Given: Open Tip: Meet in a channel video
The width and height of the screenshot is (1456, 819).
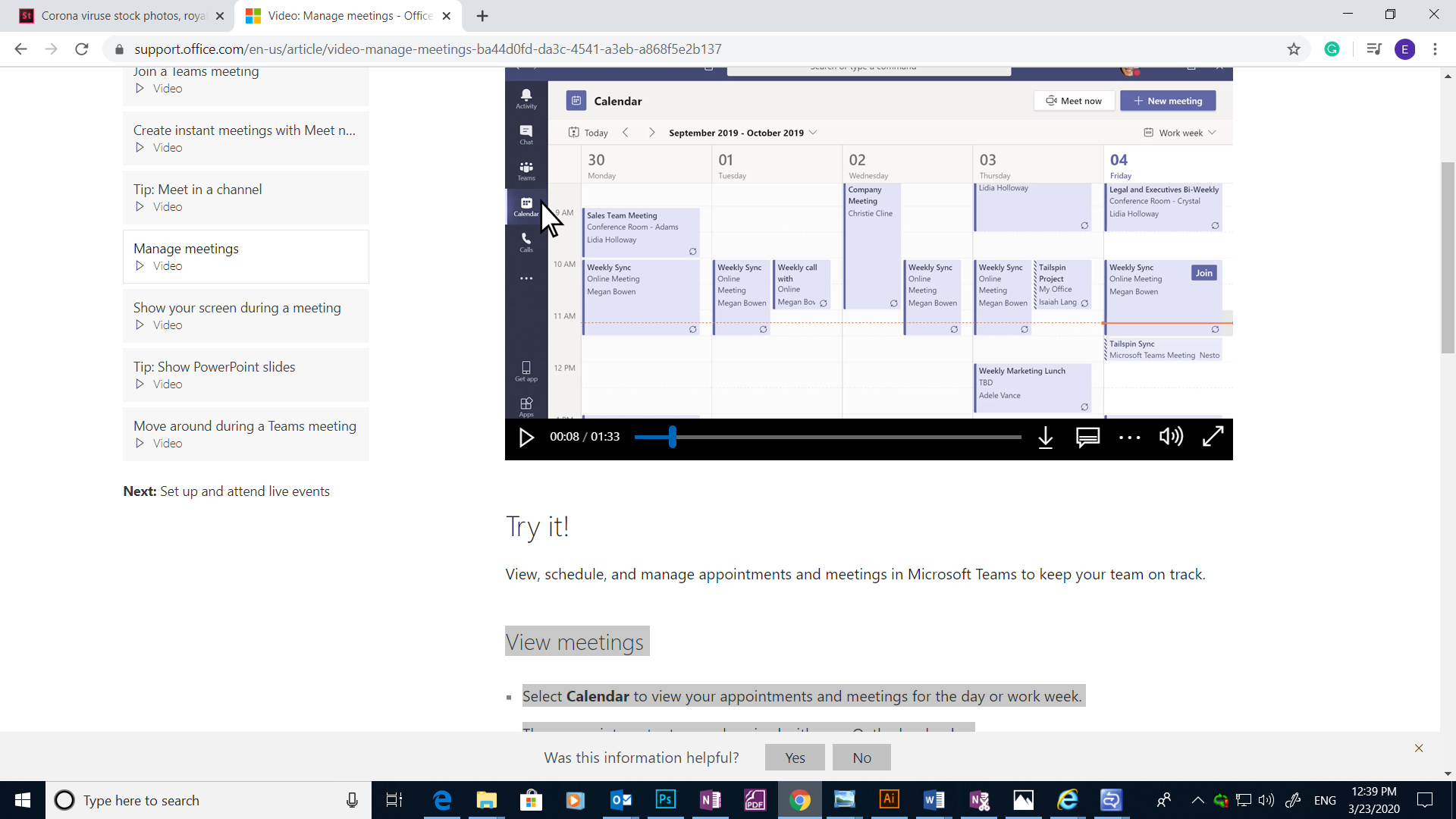Looking at the screenshot, I should [x=246, y=197].
